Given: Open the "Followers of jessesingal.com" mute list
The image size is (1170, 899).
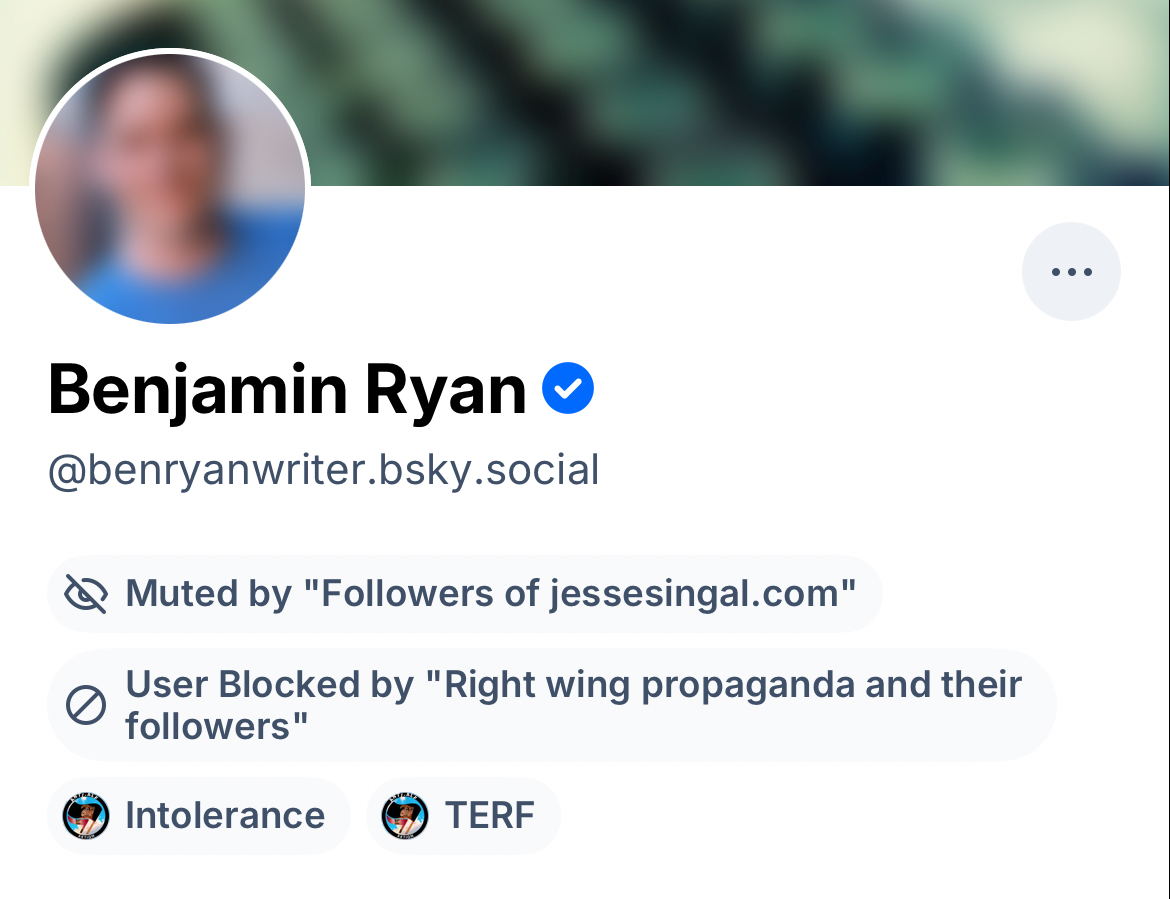Looking at the screenshot, I should point(580,594).
